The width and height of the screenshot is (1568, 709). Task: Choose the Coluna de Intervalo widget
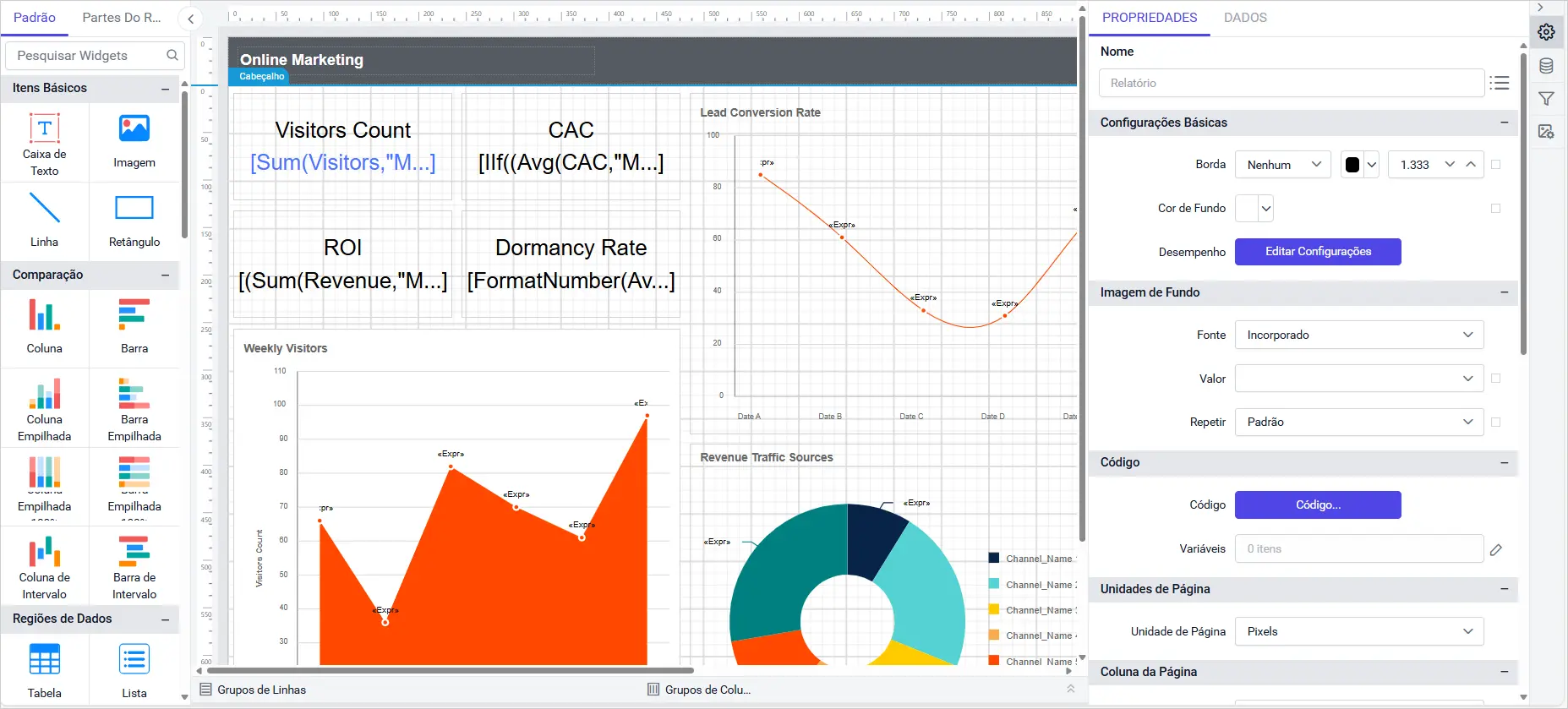point(45,567)
